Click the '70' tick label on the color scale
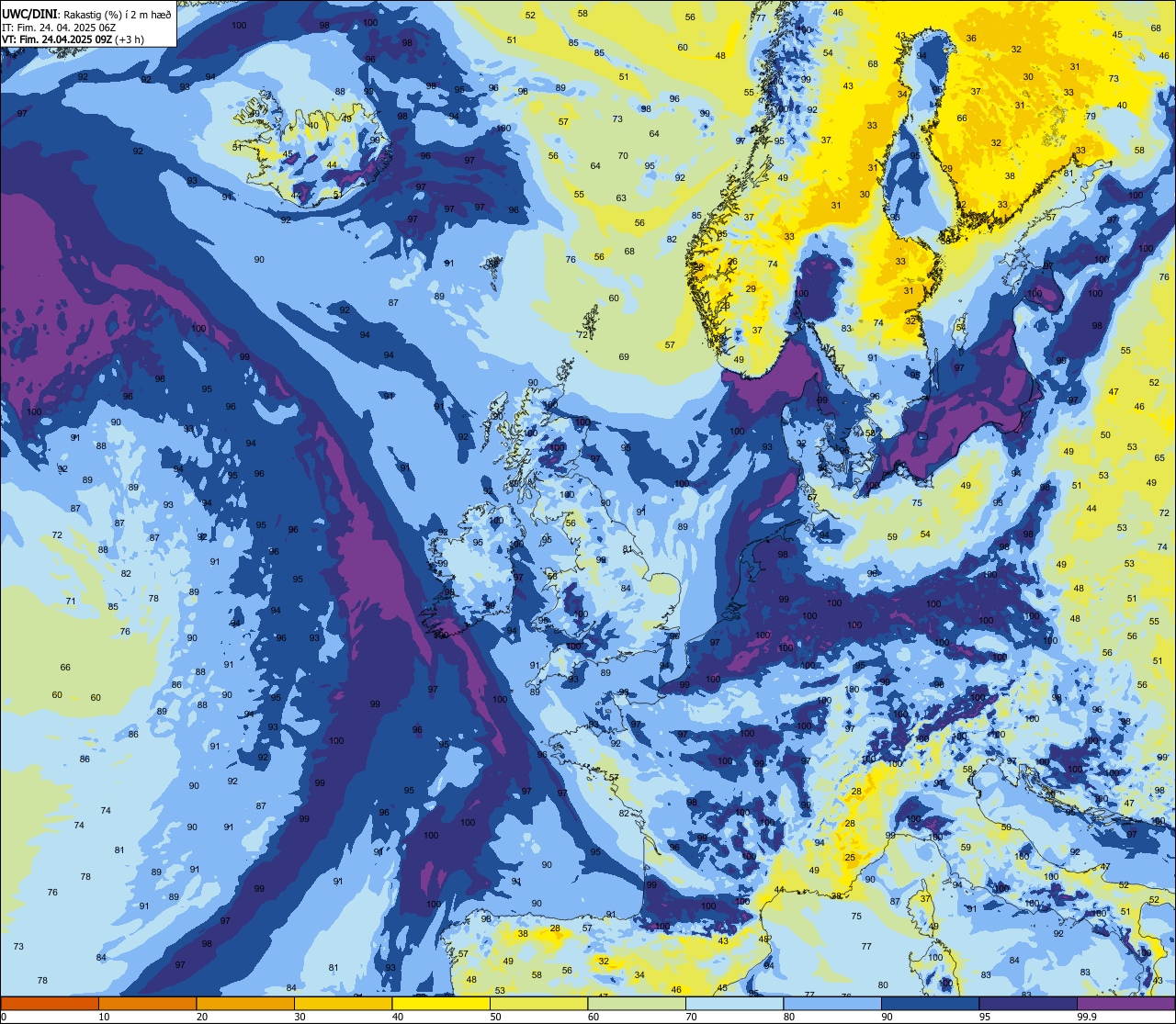Image resolution: width=1176 pixels, height=1024 pixels. (x=691, y=1017)
